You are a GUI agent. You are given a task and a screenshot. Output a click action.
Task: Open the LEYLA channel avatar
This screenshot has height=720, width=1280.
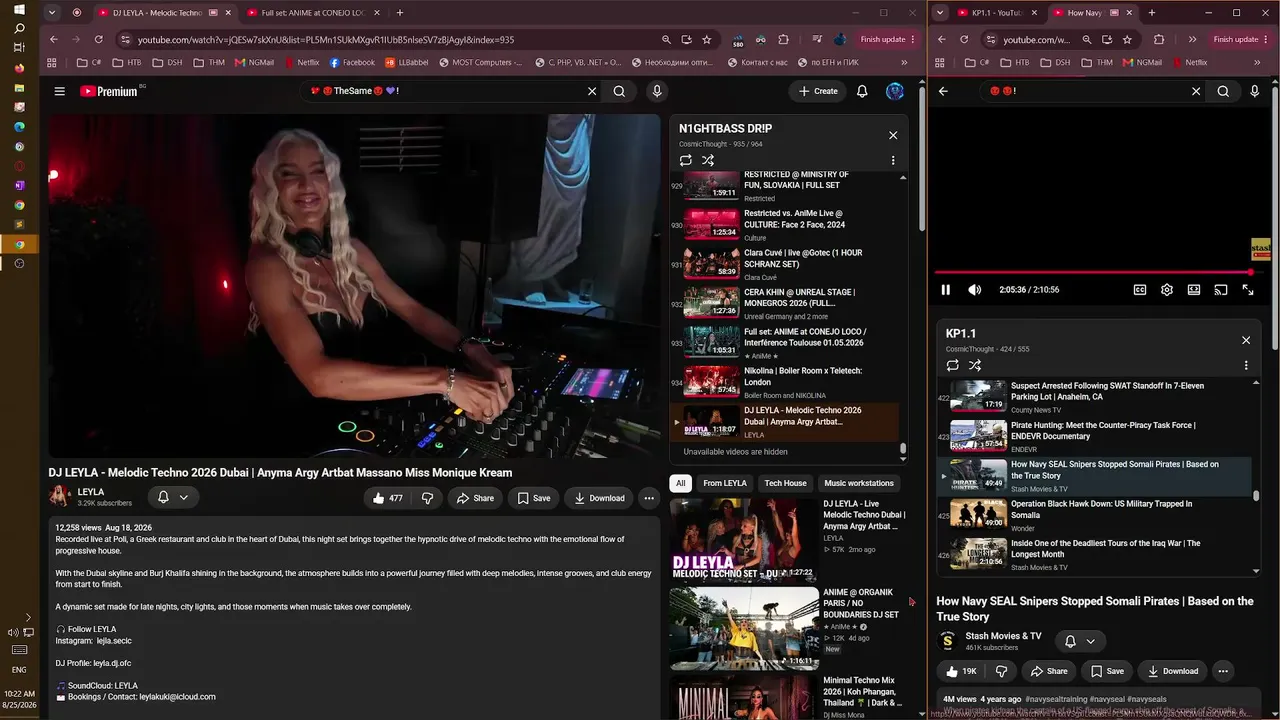coord(60,496)
